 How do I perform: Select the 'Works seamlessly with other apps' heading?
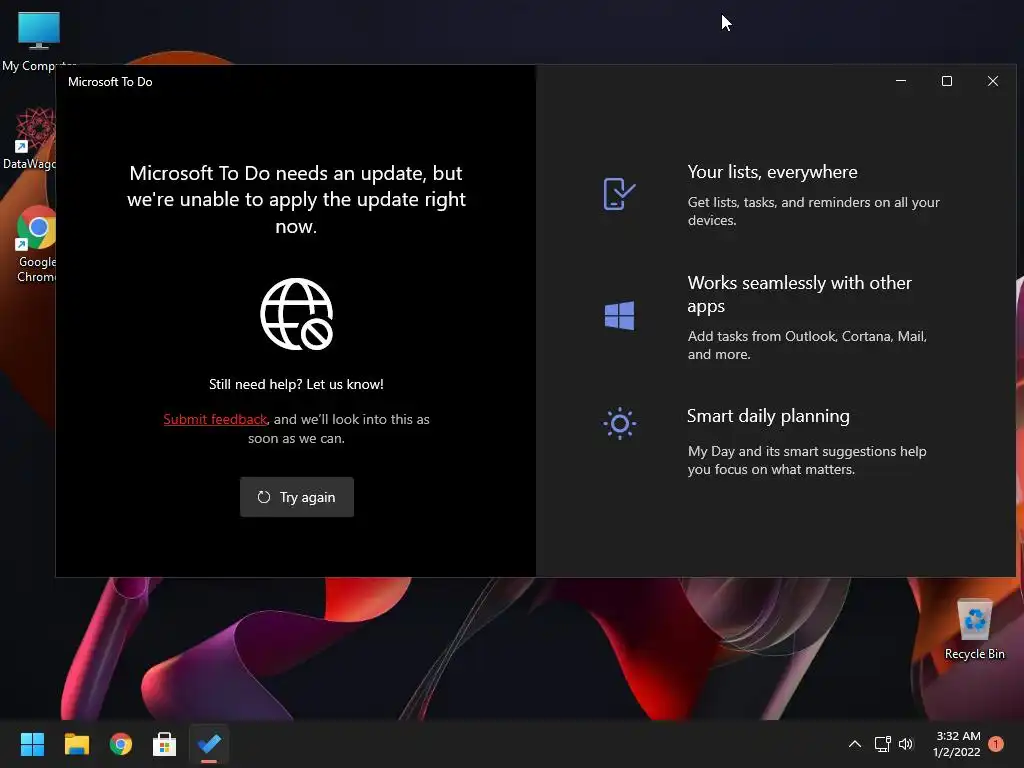click(x=799, y=294)
